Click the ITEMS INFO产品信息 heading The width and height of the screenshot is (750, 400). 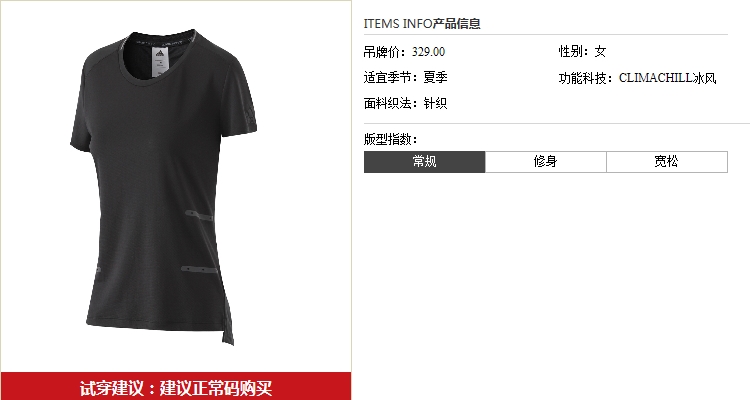click(422, 23)
